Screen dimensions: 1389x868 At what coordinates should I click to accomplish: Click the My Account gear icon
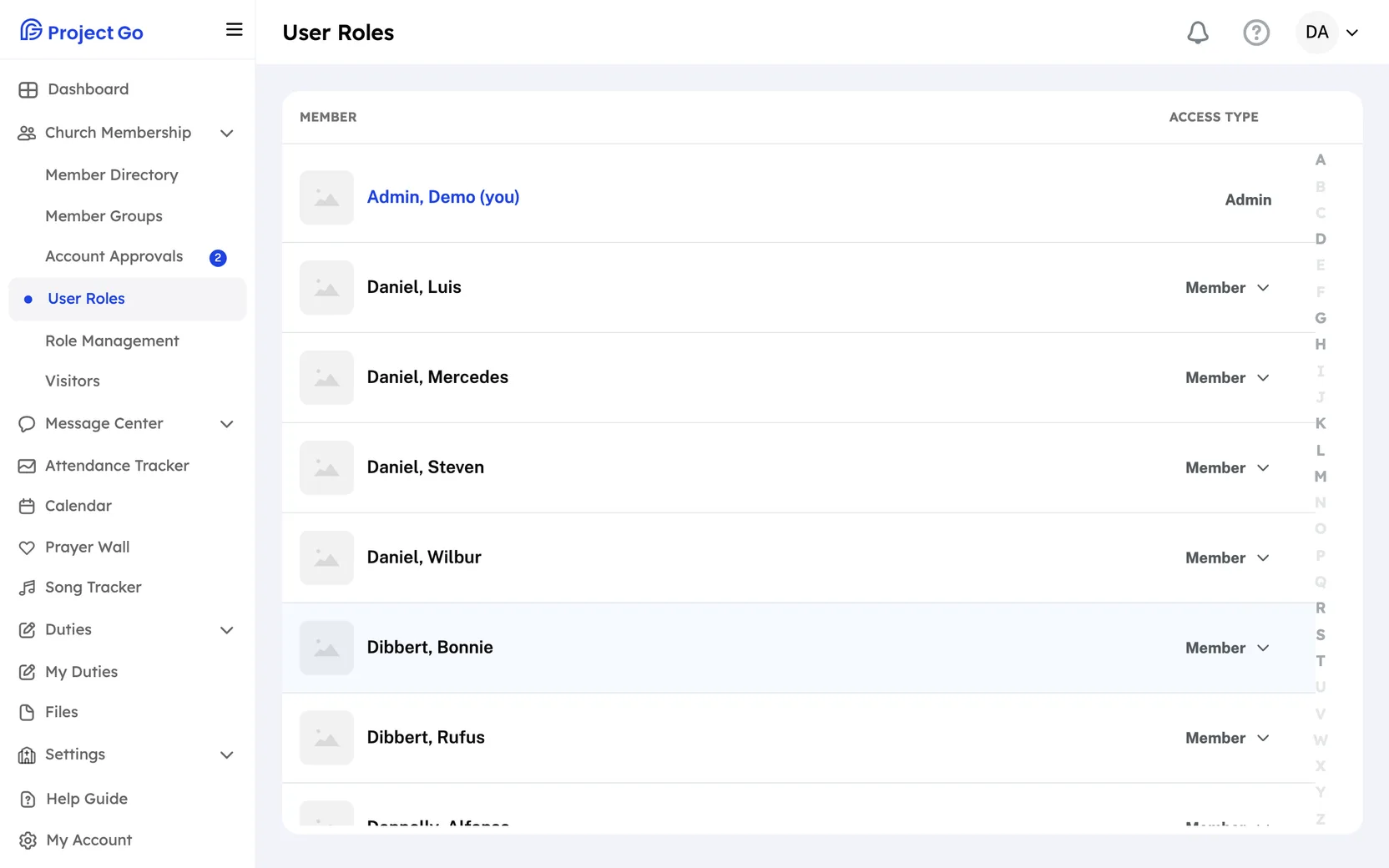pos(28,840)
